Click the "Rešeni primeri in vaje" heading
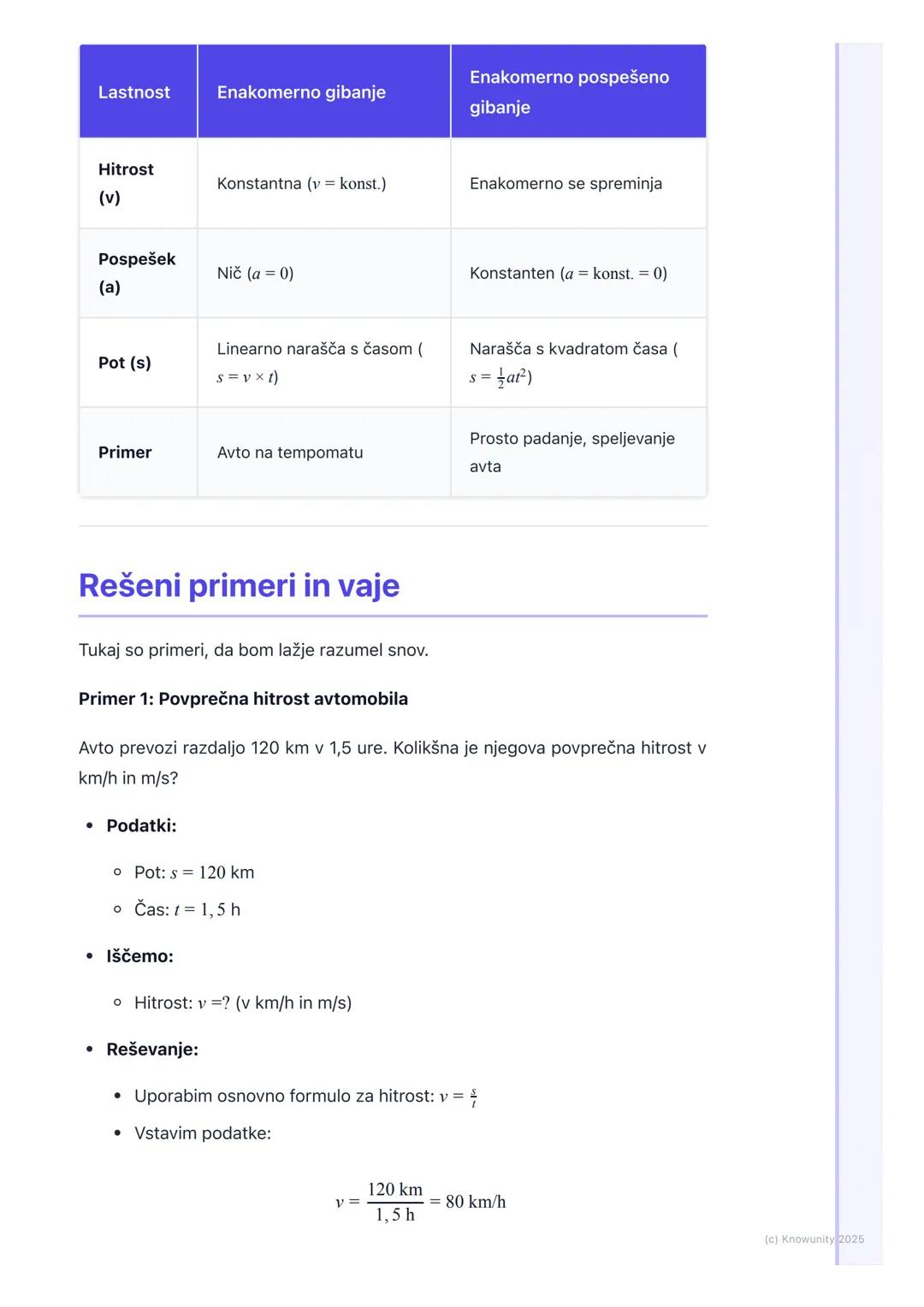The height and width of the screenshot is (1307, 924). [x=240, y=586]
